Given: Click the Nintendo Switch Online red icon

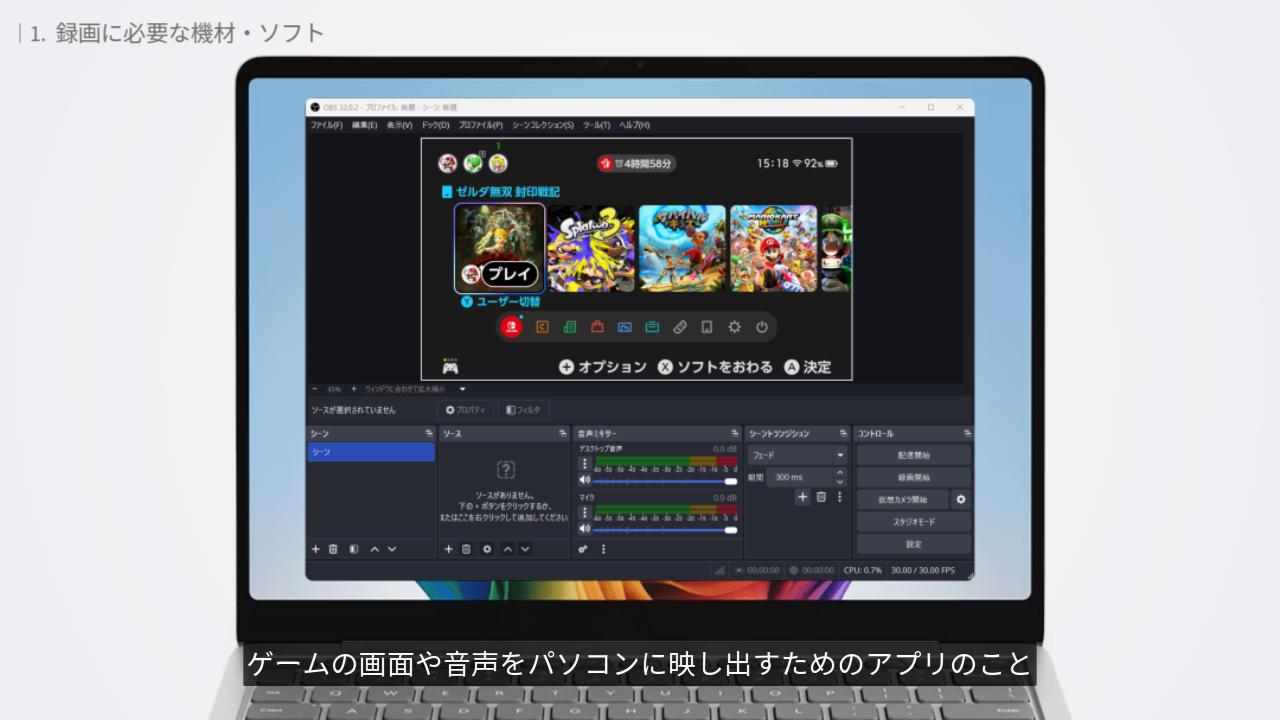Looking at the screenshot, I should coord(511,327).
